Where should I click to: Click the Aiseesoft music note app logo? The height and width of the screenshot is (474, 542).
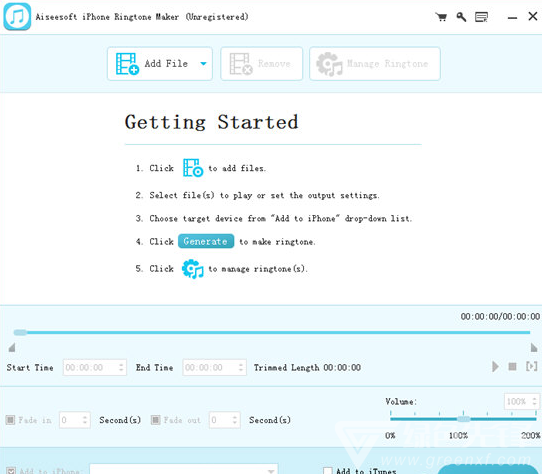[x=17, y=17]
